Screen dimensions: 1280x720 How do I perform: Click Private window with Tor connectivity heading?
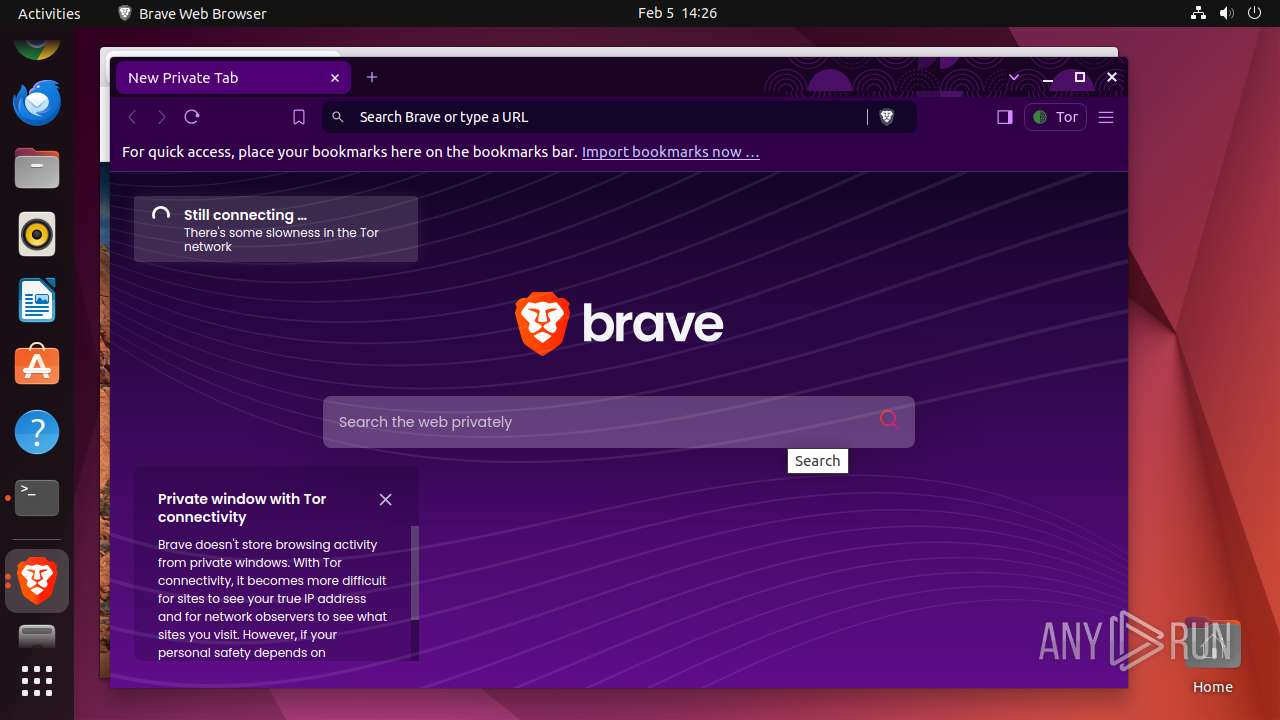(x=242, y=508)
